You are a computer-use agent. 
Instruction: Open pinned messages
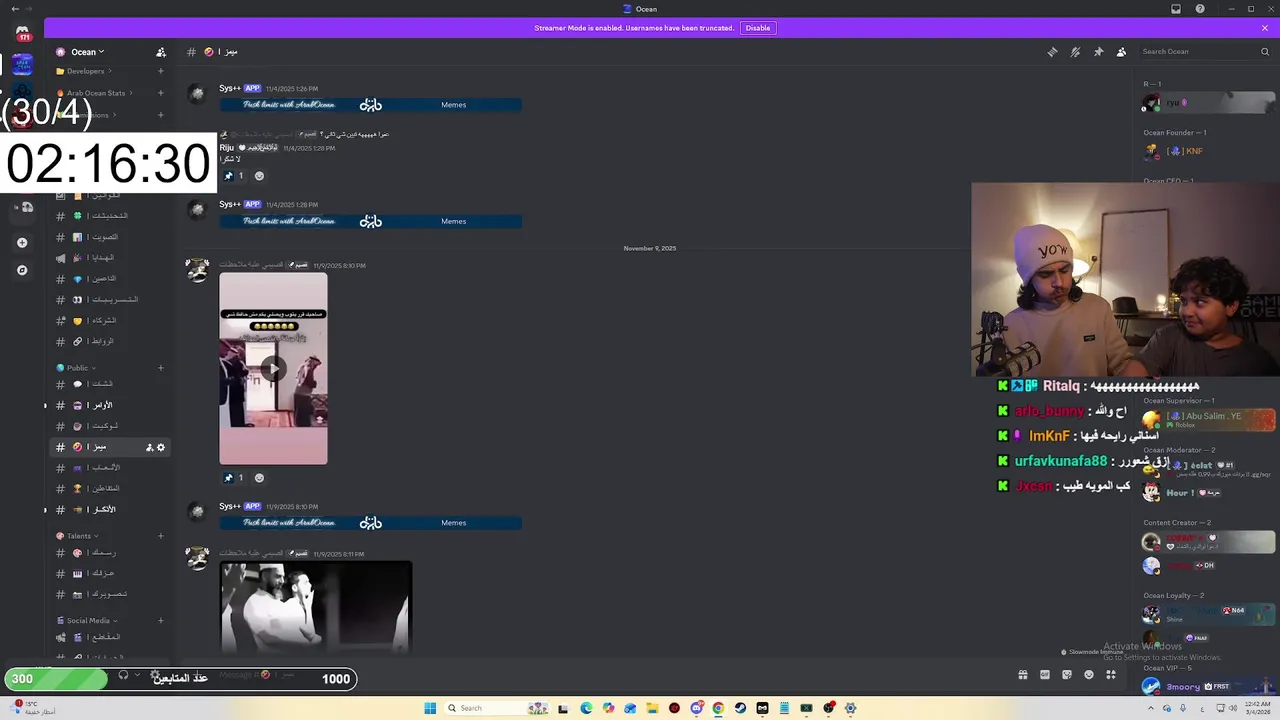coord(1098,52)
